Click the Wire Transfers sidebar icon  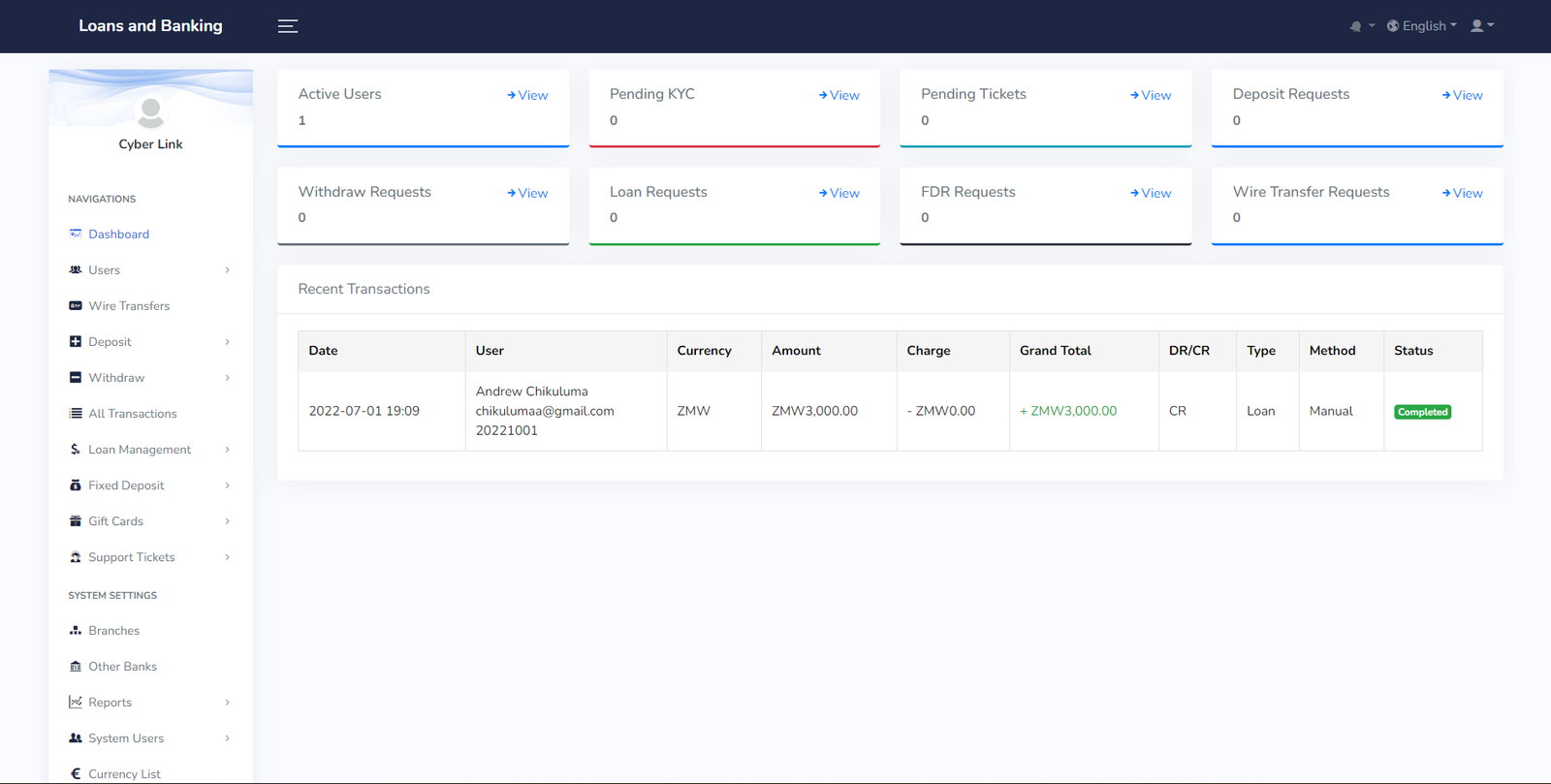coord(76,306)
